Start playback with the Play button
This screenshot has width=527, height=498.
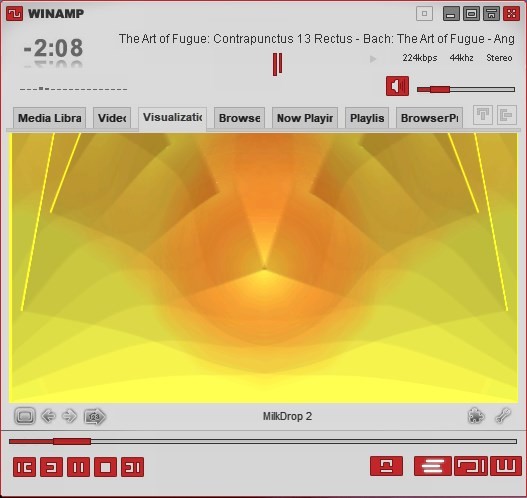coord(51,467)
